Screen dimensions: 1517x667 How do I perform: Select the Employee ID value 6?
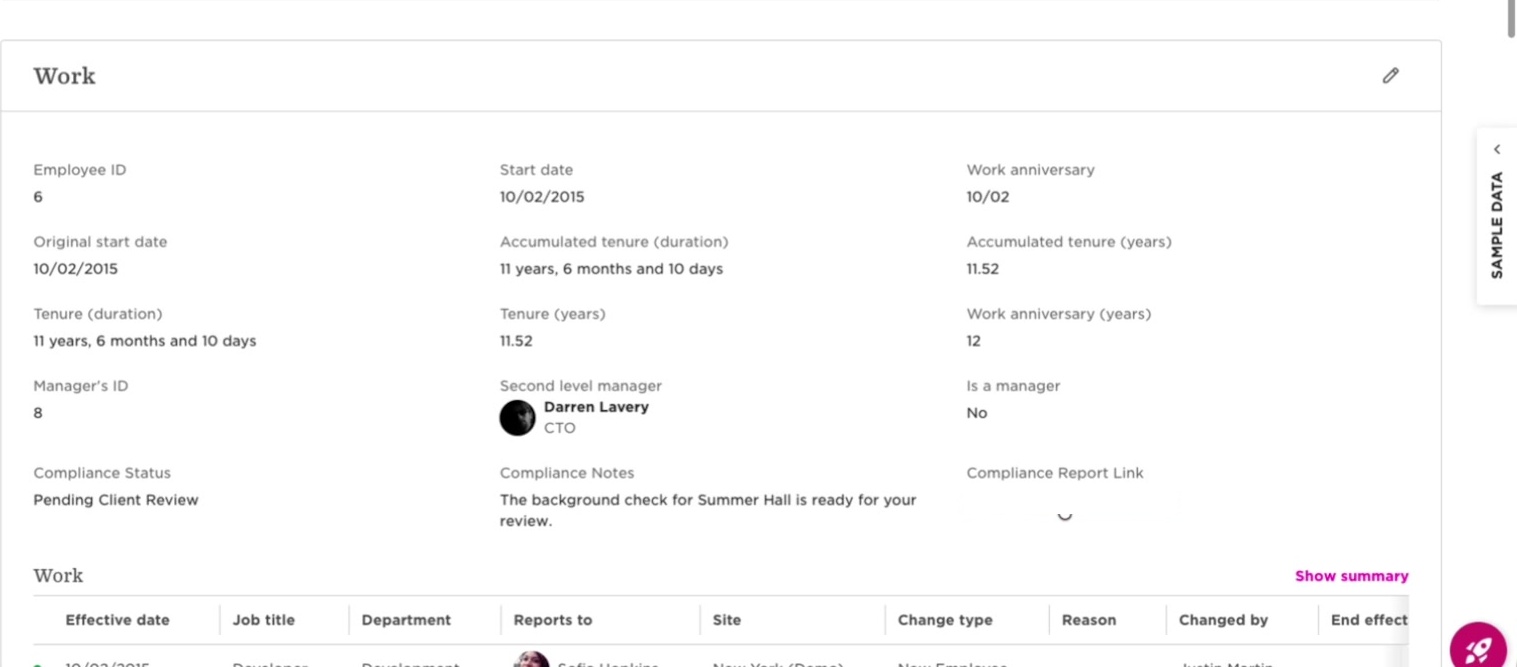tap(38, 197)
